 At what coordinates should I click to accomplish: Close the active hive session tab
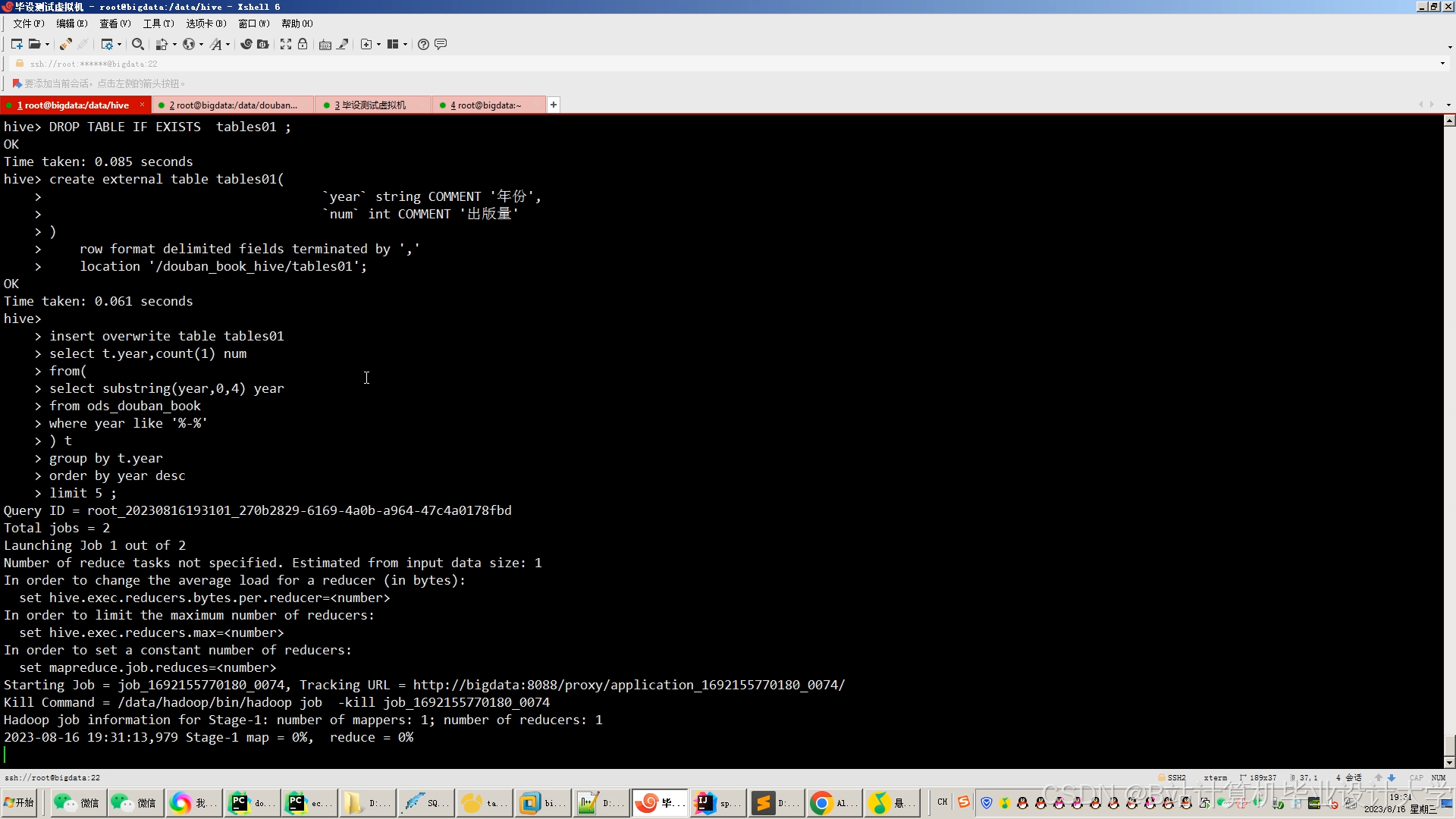click(142, 105)
